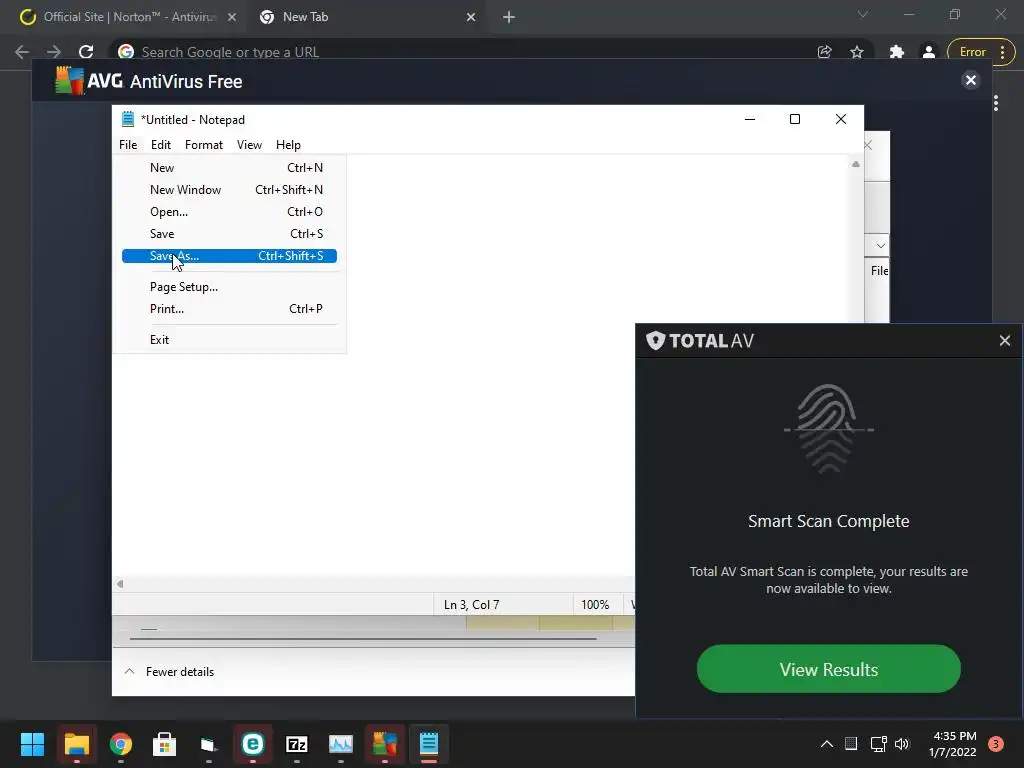This screenshot has height=768, width=1024.
Task: Open notifications badge showing 3
Action: point(996,743)
